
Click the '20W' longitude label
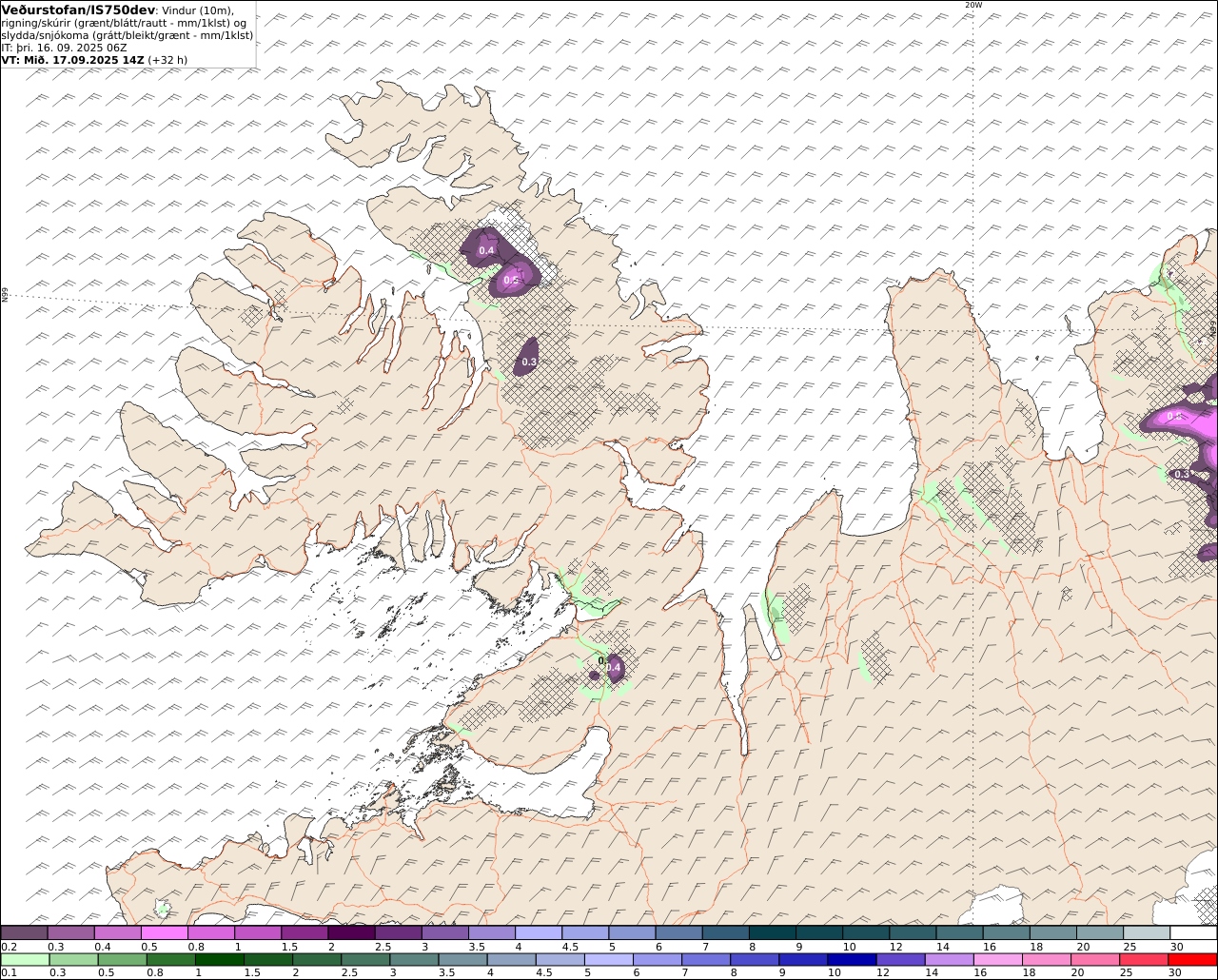[972, 5]
